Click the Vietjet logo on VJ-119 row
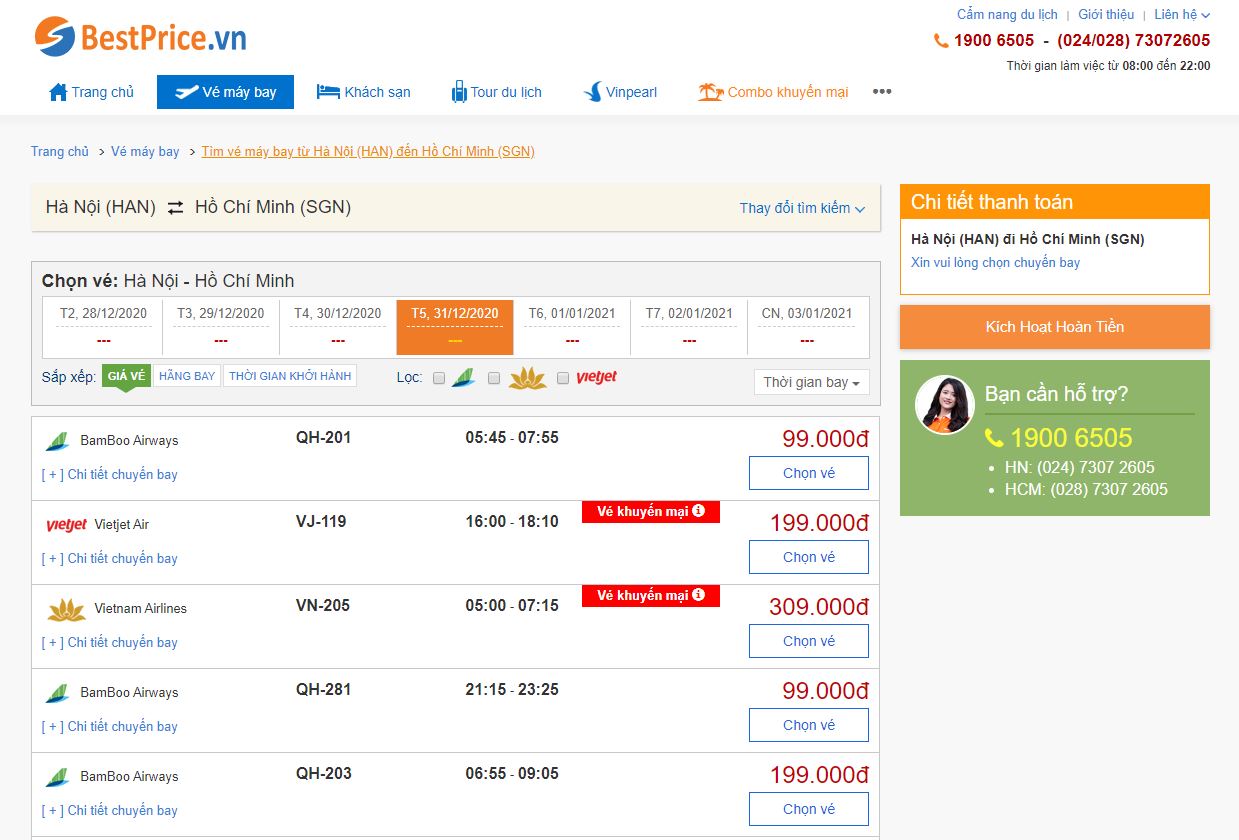Viewport: 1239px width, 840px height. (67, 525)
